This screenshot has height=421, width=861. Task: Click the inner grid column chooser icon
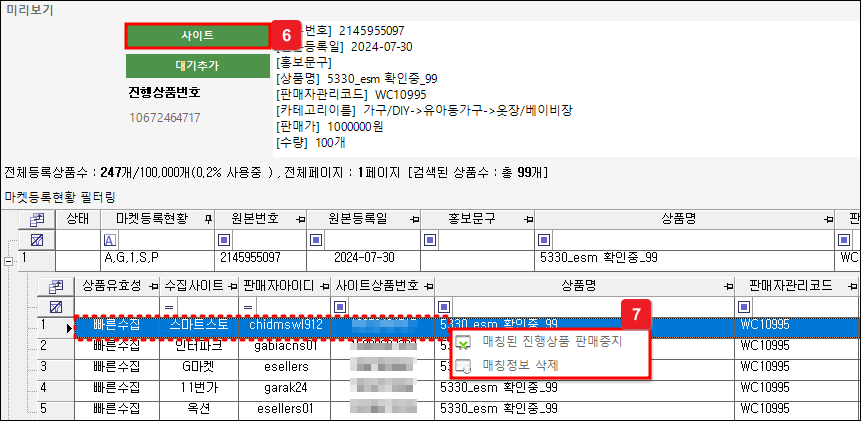tap(56, 286)
